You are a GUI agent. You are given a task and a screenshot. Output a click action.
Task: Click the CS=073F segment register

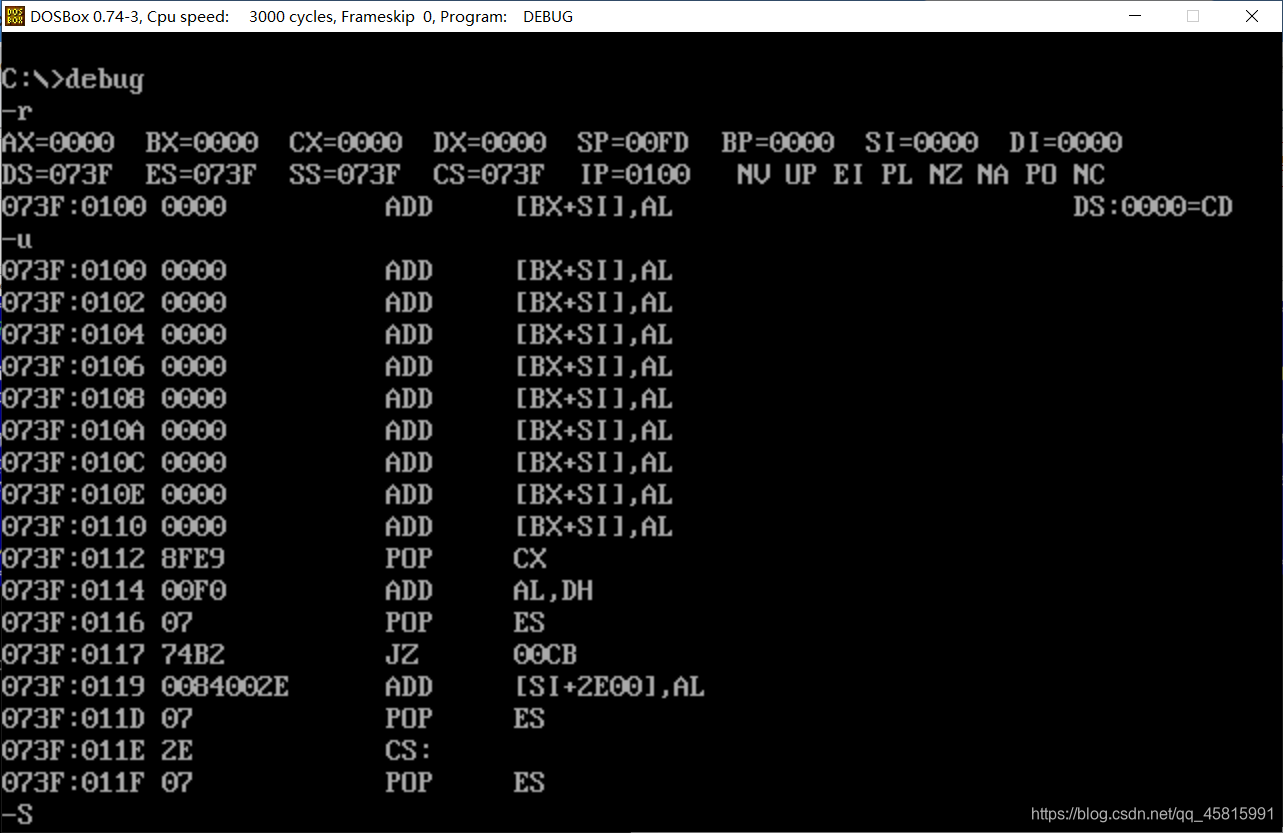point(489,174)
